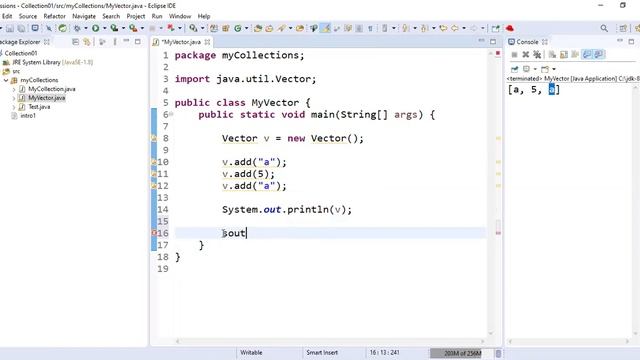The width and height of the screenshot is (640, 360).
Task: Click the Save All icon
Action: [21, 28]
